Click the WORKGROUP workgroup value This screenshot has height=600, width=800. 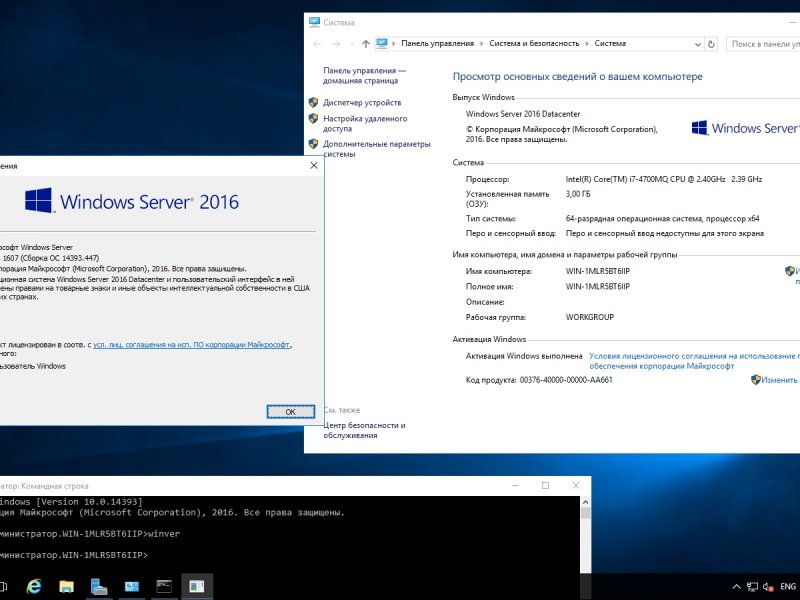589,317
